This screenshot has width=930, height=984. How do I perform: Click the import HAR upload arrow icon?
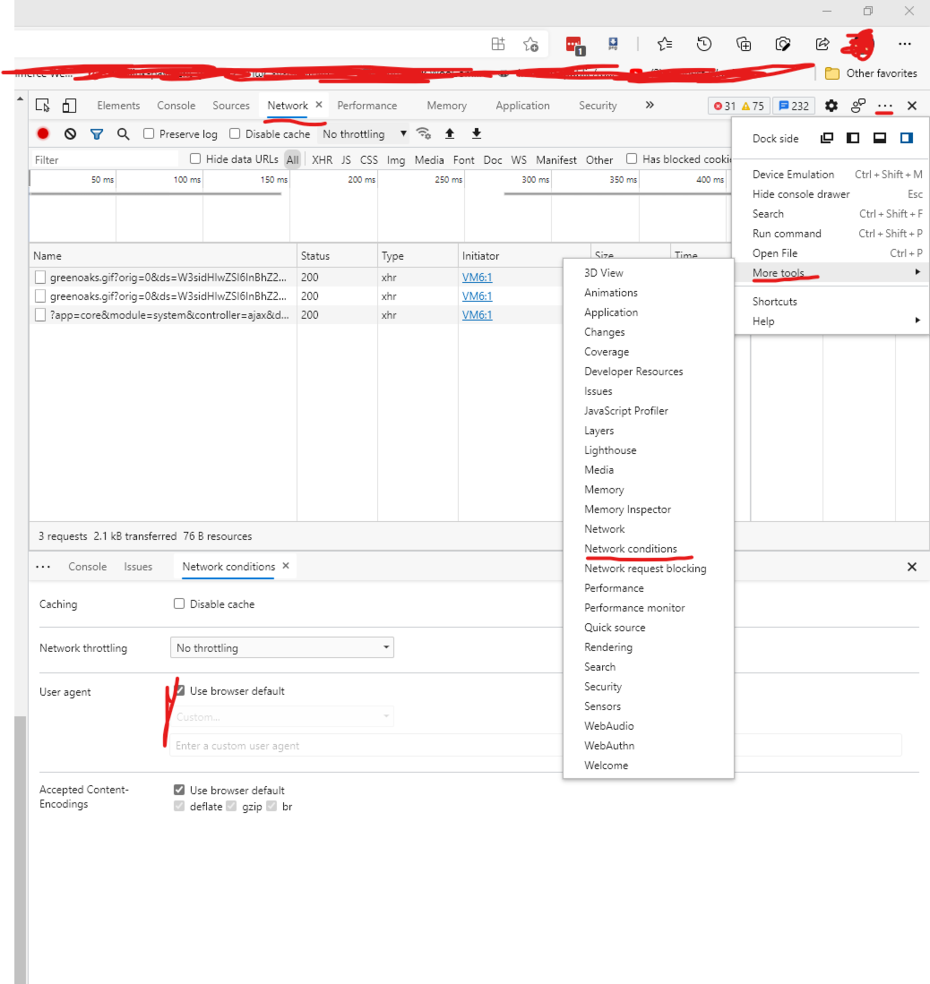coord(450,134)
